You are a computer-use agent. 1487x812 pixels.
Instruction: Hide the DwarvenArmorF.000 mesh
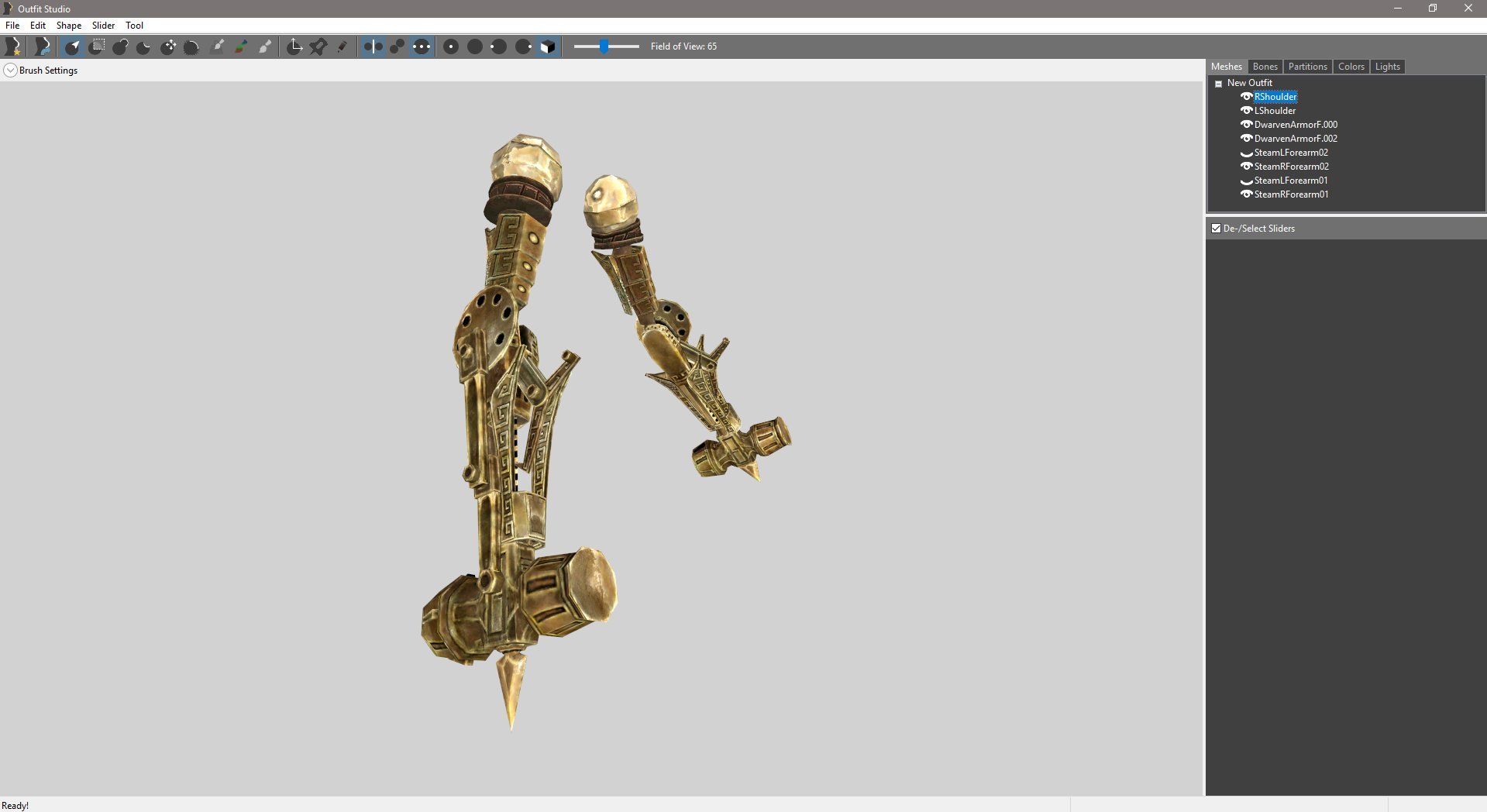[1247, 125]
